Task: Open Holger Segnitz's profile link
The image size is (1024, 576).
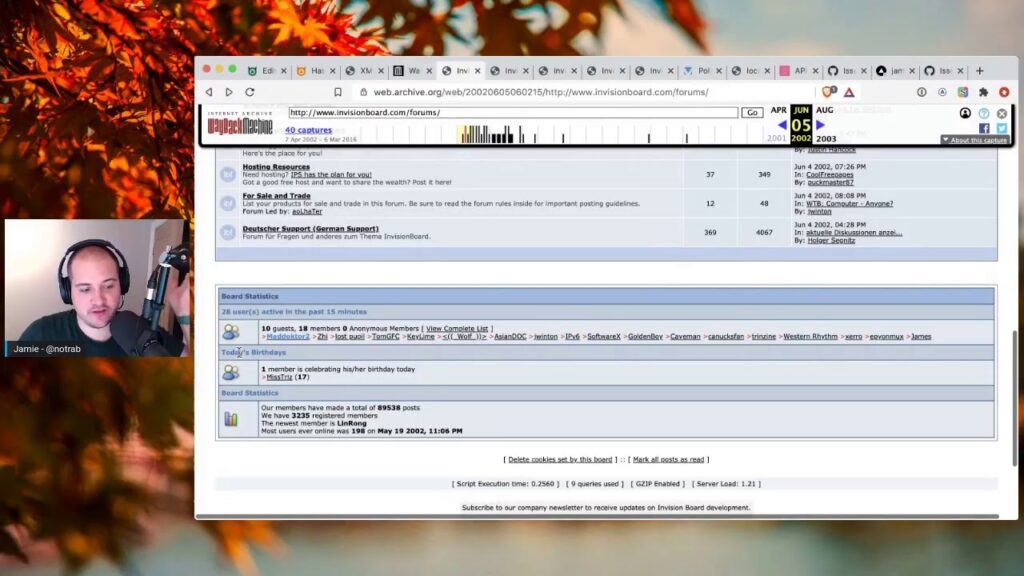Action: [x=831, y=240]
